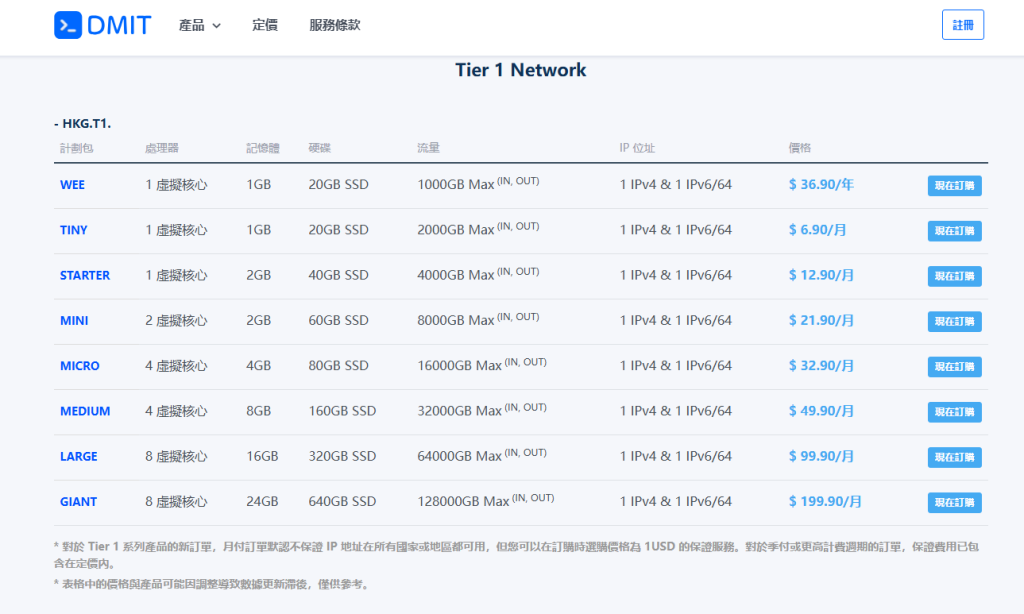Click 現在訂購 for the MICRO plan
Image resolution: width=1024 pixels, height=614 pixels.
954,366
